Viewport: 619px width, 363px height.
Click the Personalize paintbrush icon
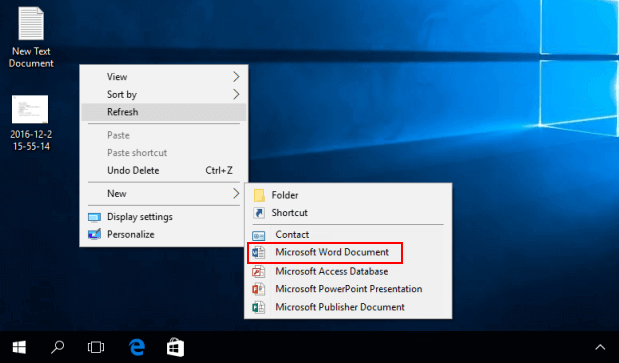tap(94, 234)
